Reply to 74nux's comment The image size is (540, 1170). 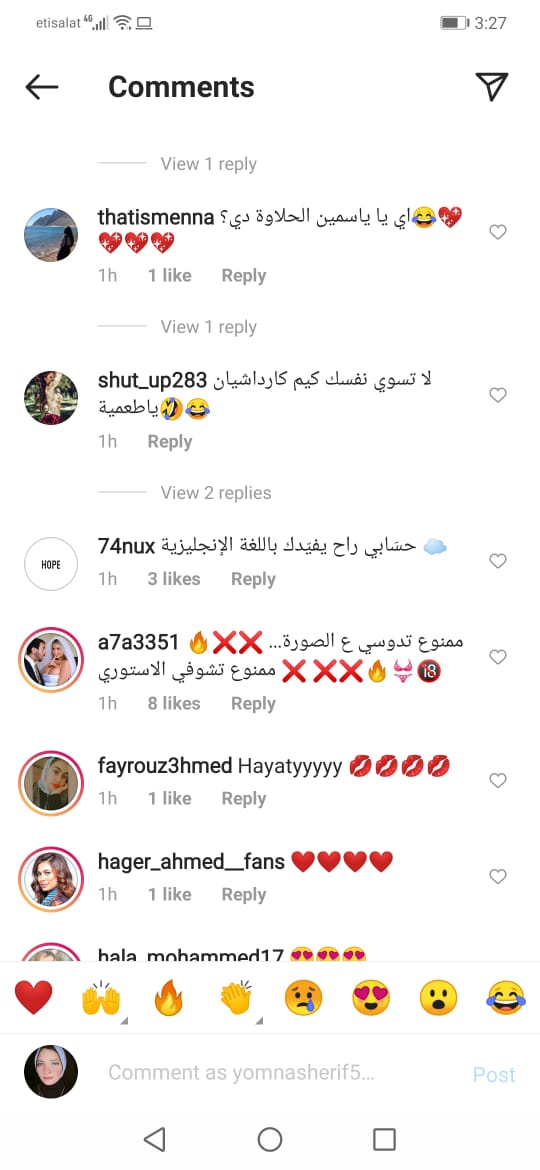(254, 579)
